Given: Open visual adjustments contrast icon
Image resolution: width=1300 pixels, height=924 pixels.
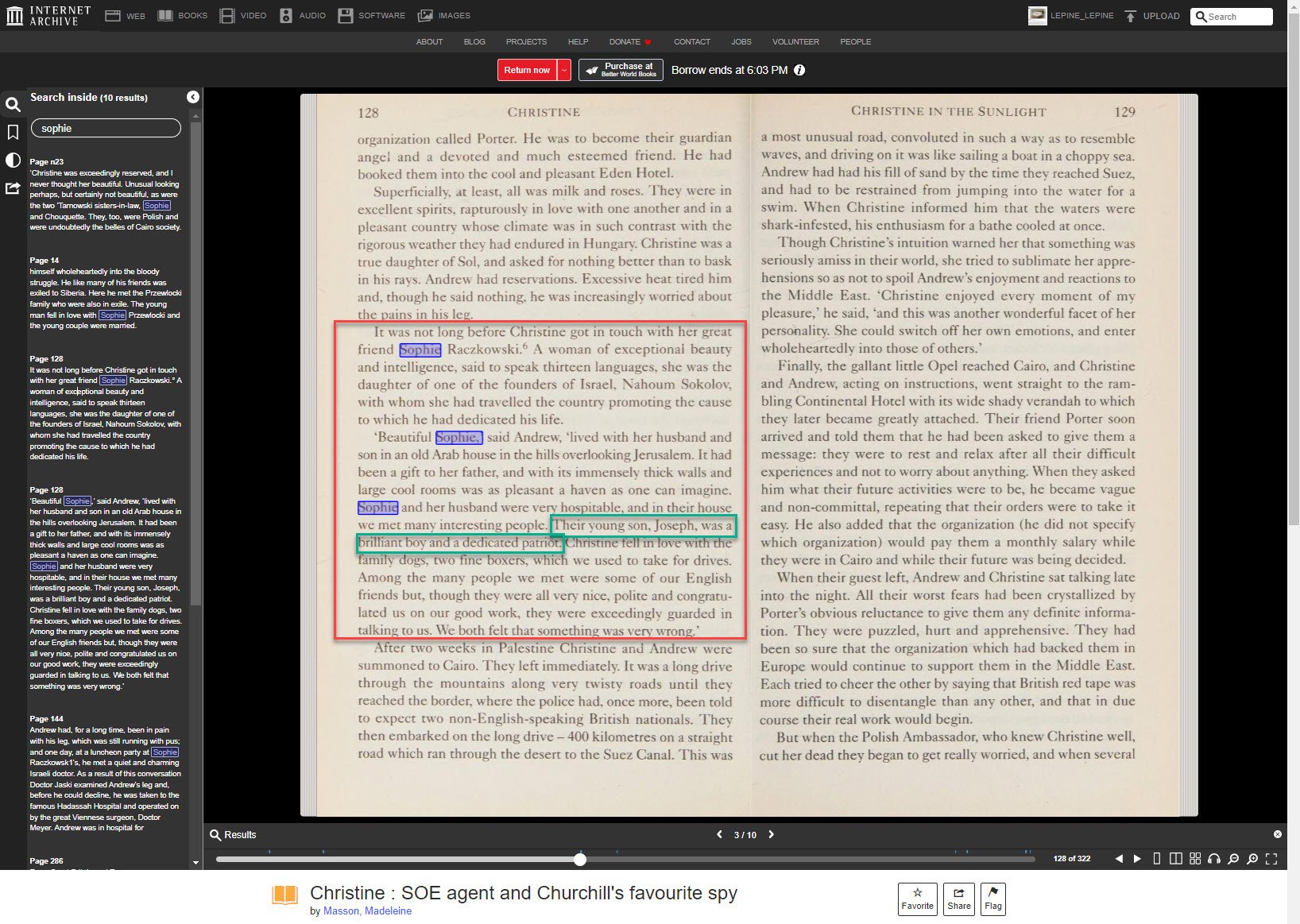Looking at the screenshot, I should point(13,160).
